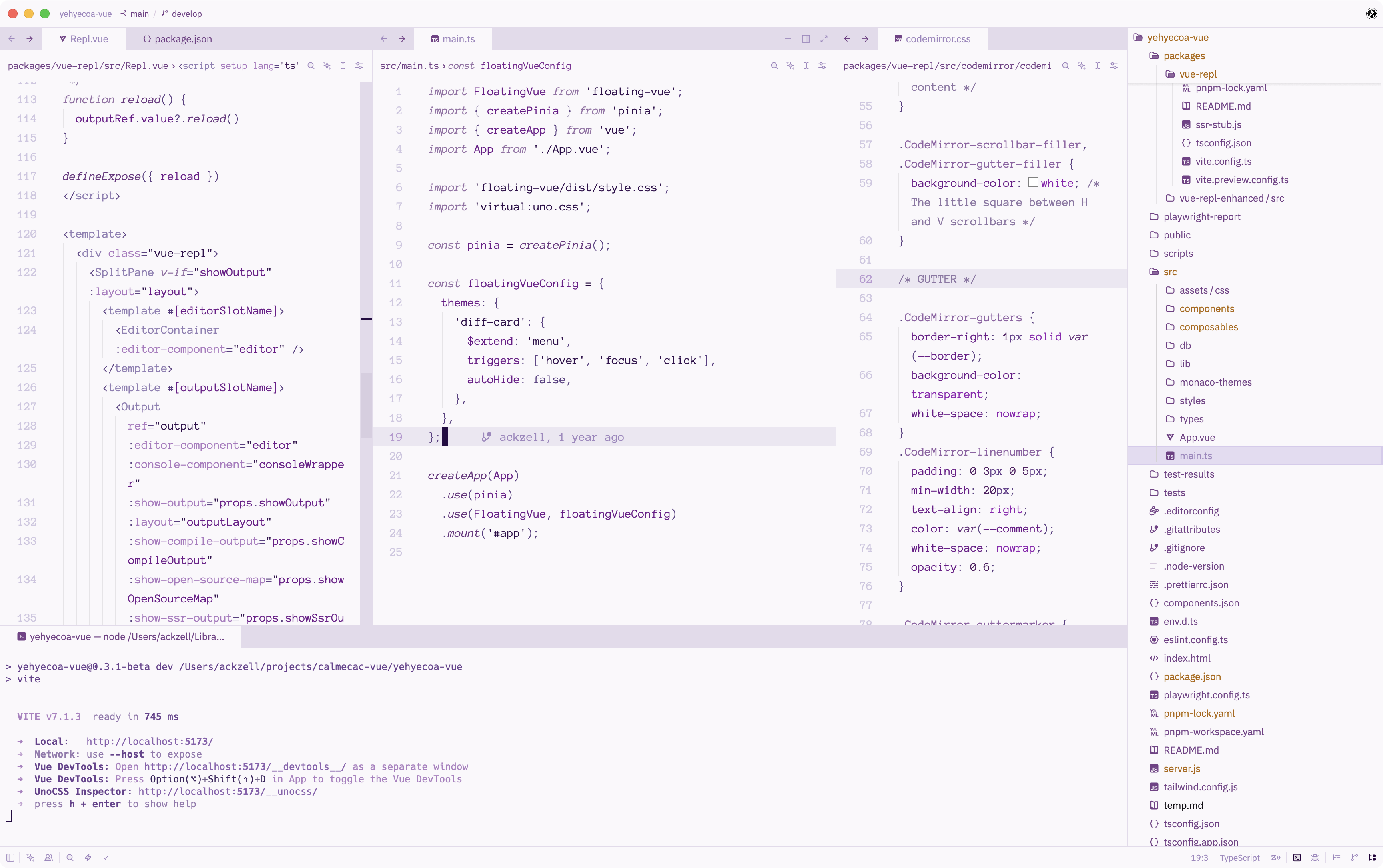Open buffer search in Repl.vue toolbar
The height and width of the screenshot is (868, 1383).
[x=311, y=66]
